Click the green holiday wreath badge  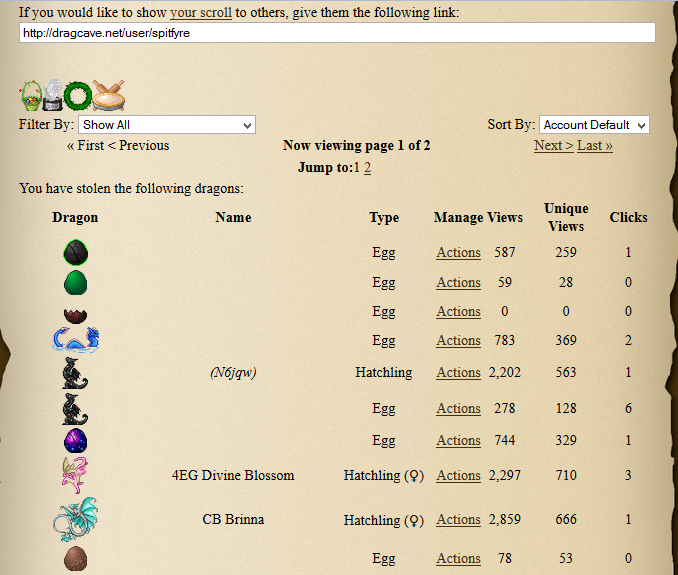pos(78,96)
